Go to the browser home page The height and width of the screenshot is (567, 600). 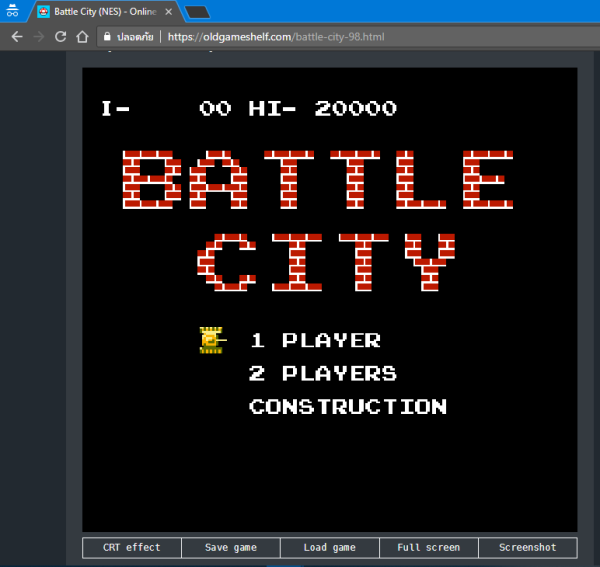[83, 37]
